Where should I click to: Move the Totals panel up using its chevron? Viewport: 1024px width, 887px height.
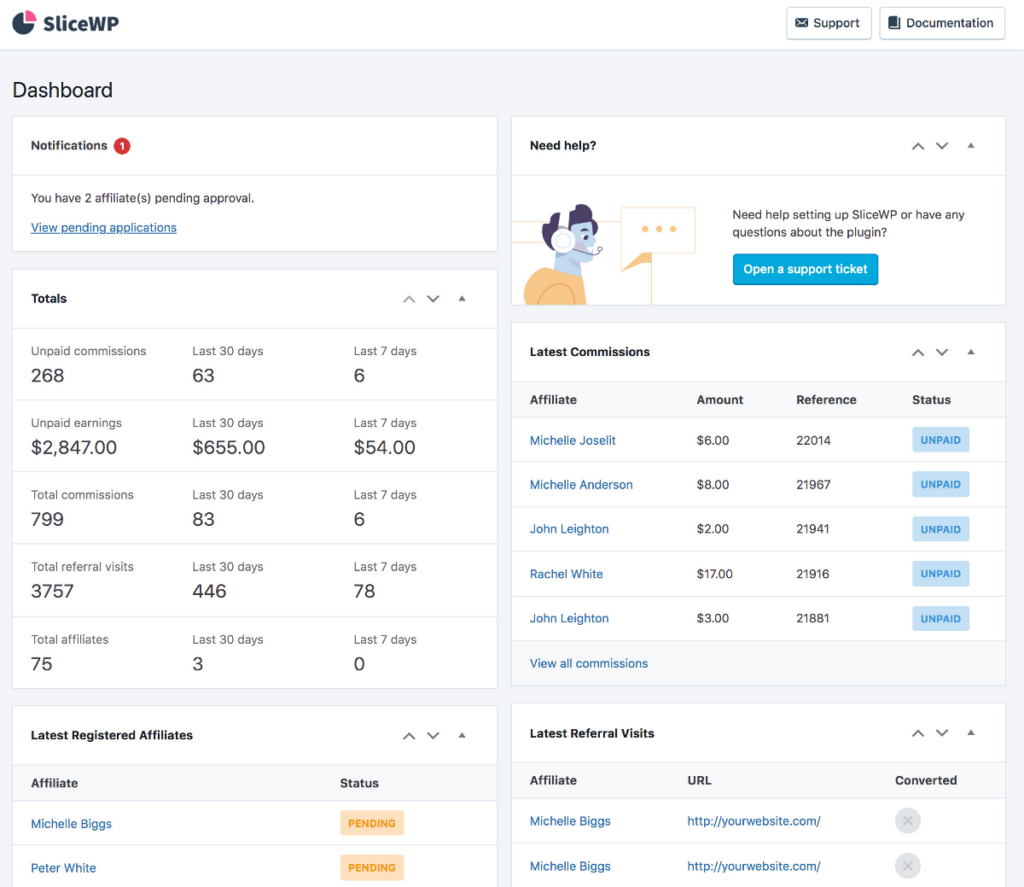[409, 298]
